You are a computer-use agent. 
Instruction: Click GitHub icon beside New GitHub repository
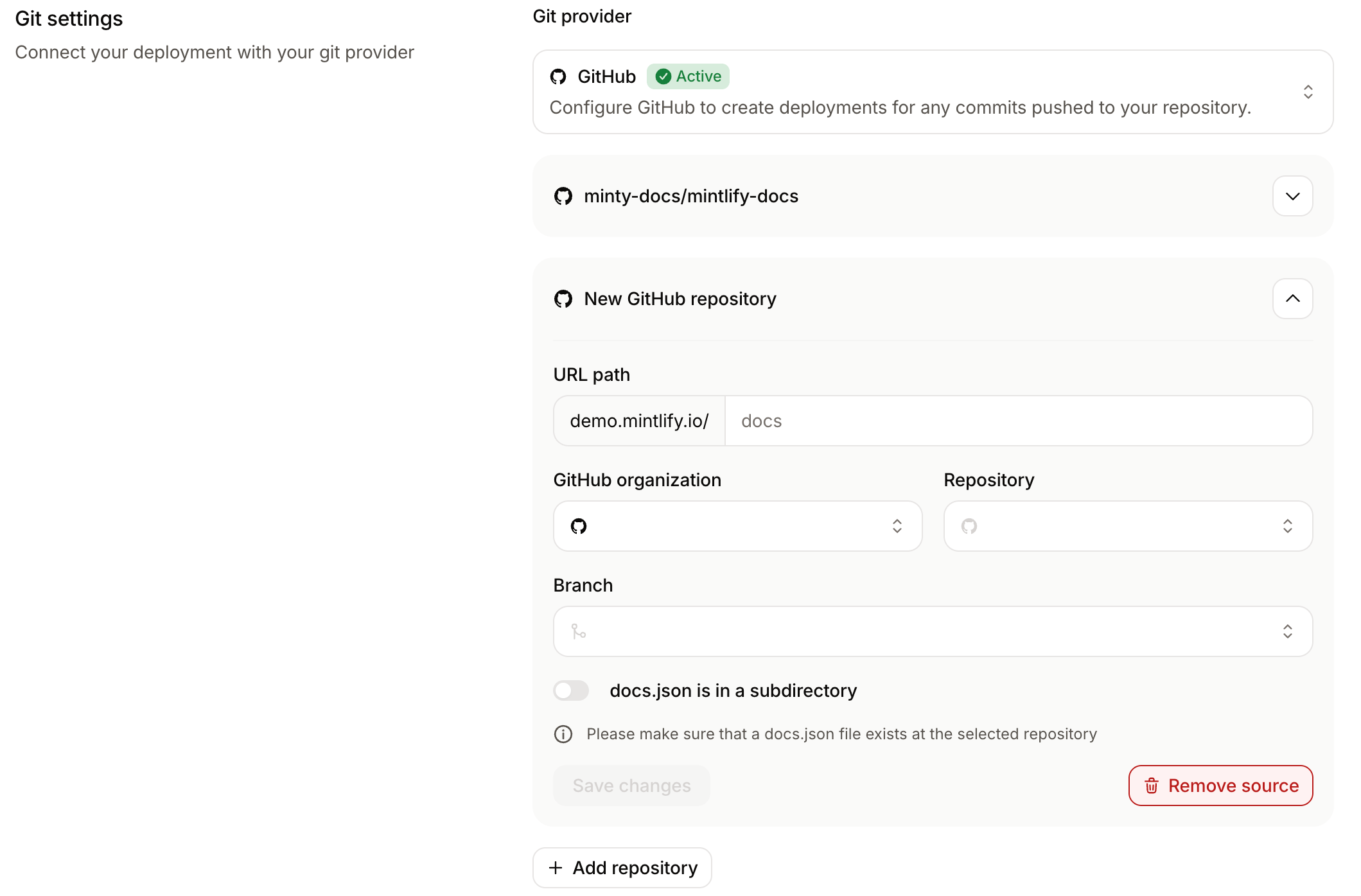coord(563,299)
